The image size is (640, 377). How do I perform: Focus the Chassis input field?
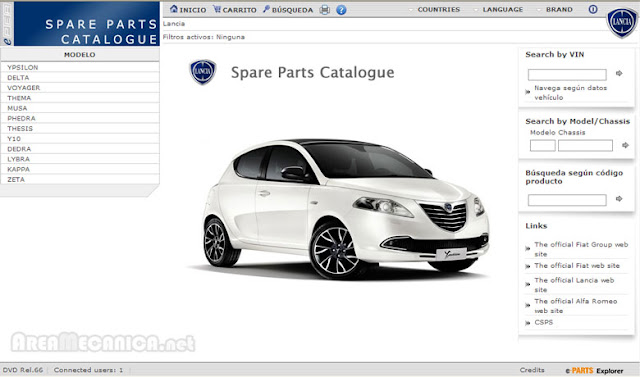585,146
